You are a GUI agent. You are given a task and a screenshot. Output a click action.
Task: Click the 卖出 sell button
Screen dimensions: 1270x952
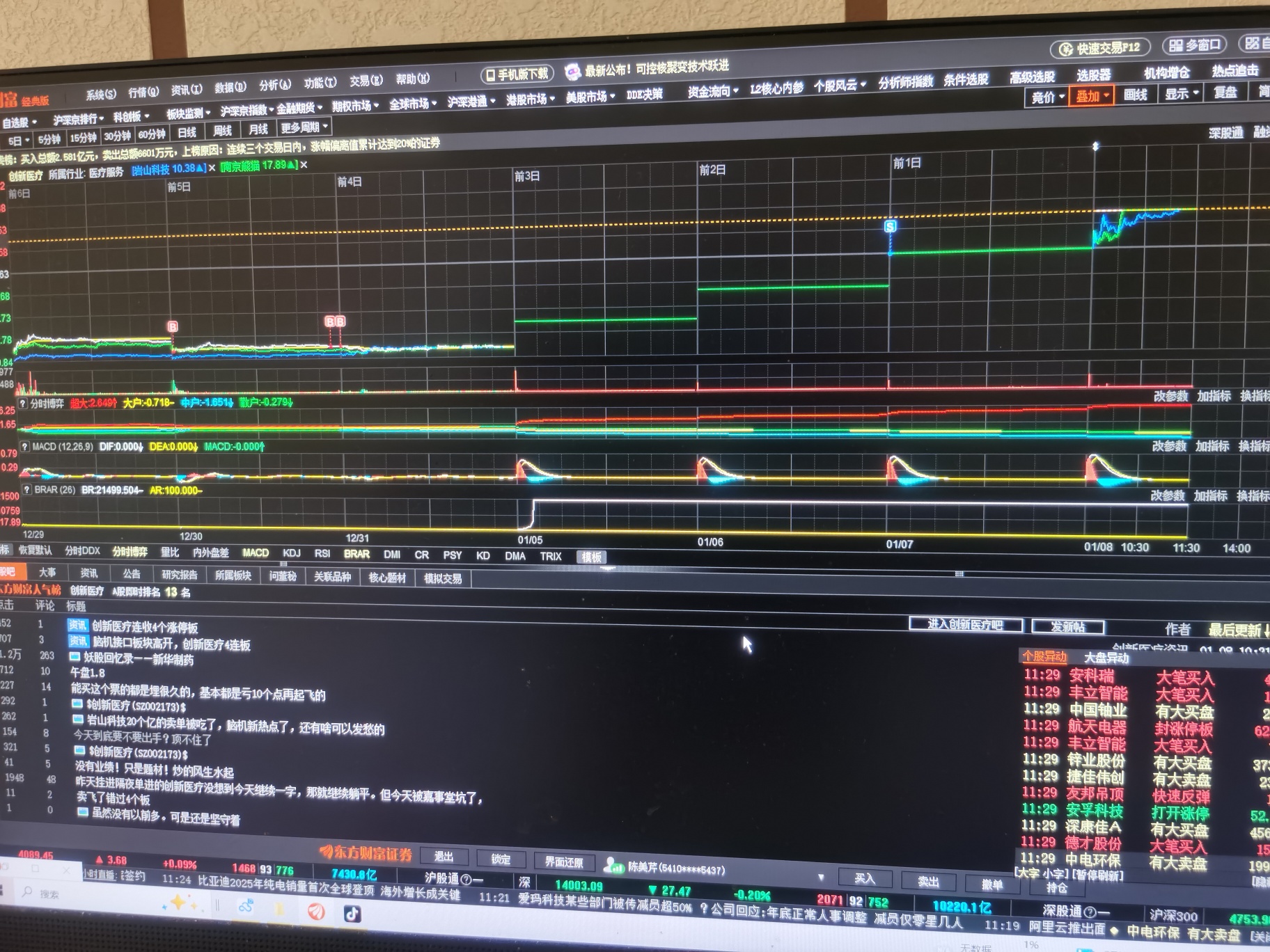point(928,882)
